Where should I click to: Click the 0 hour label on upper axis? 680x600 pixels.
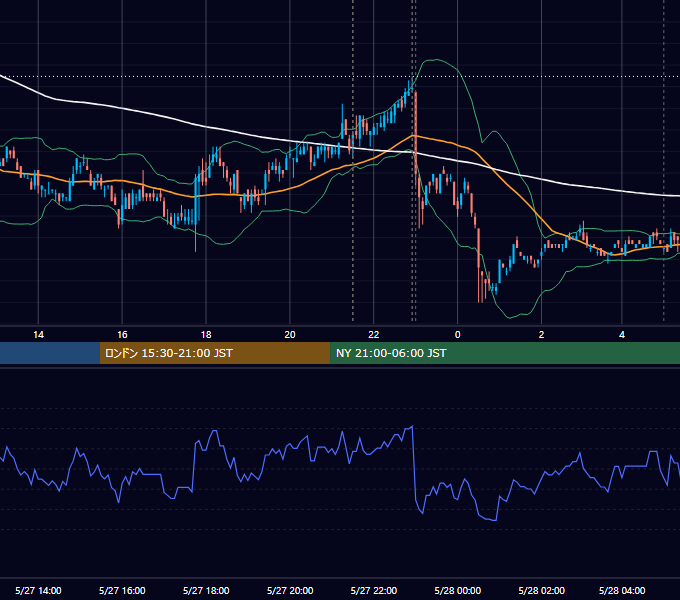click(457, 335)
